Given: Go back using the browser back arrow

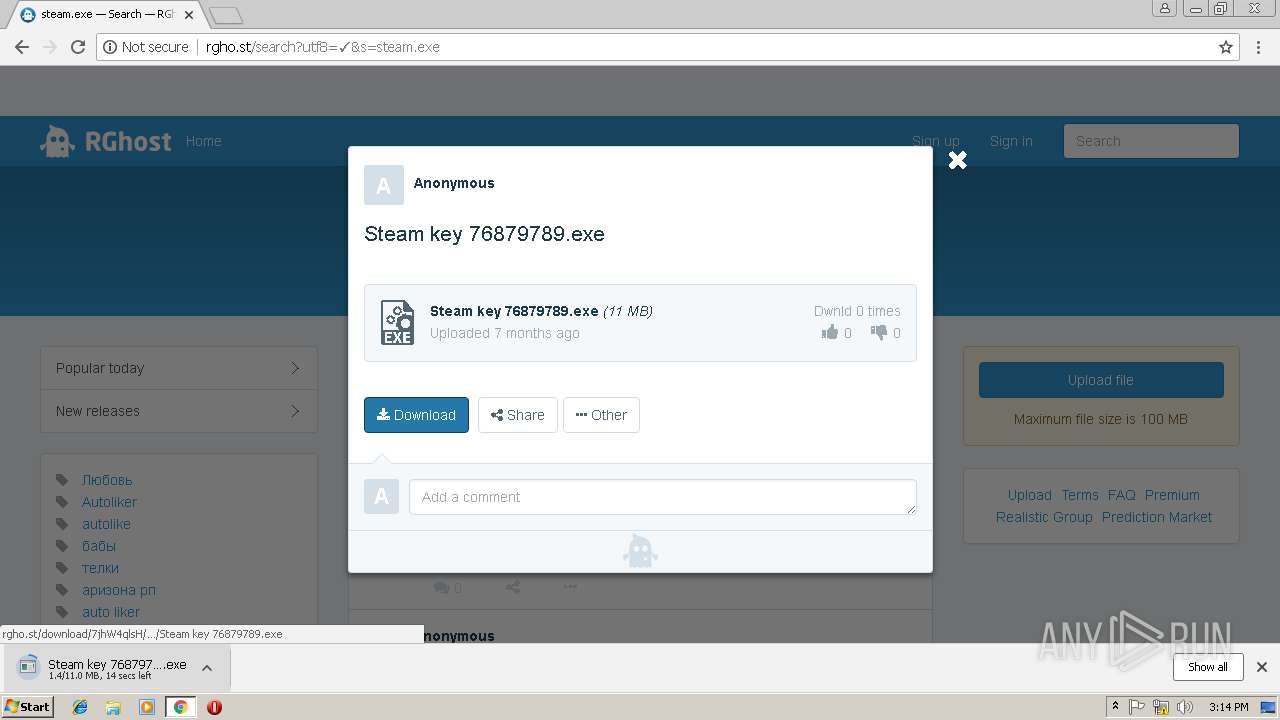Looking at the screenshot, I should [22, 47].
